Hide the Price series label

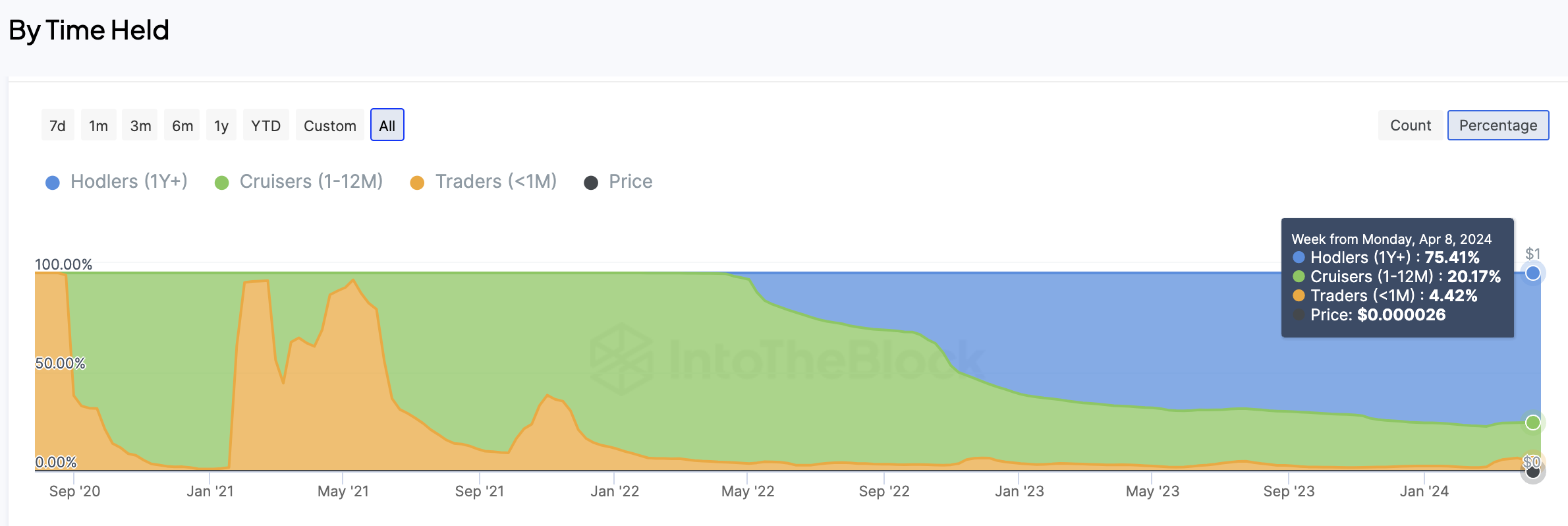click(630, 181)
